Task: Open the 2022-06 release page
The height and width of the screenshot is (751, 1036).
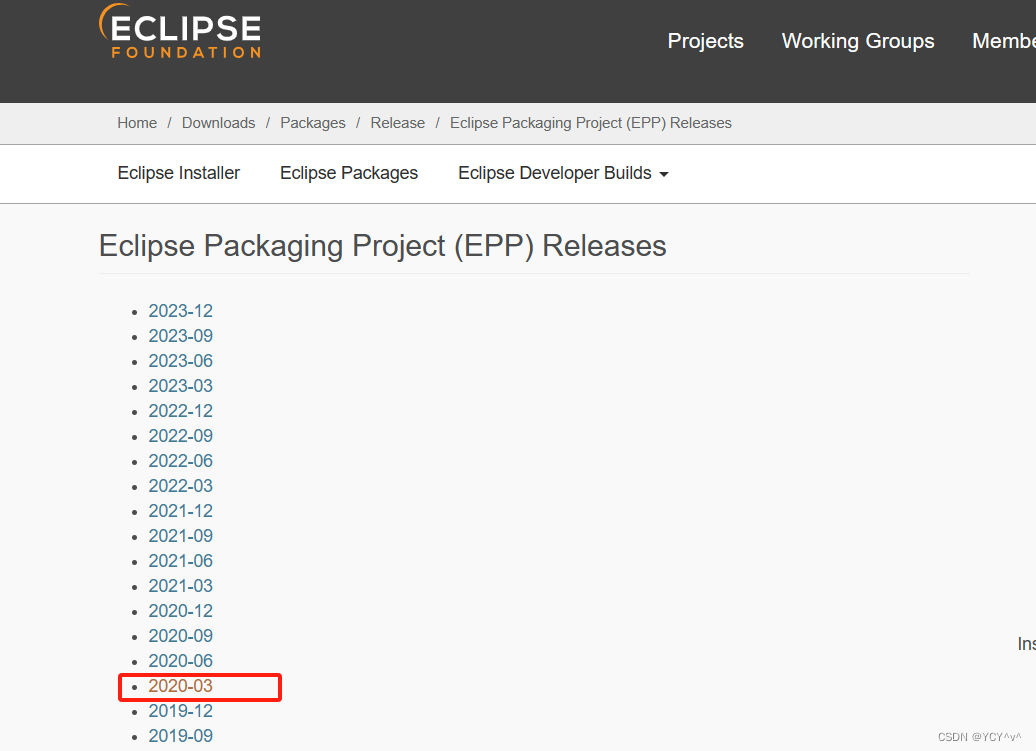Action: click(180, 460)
